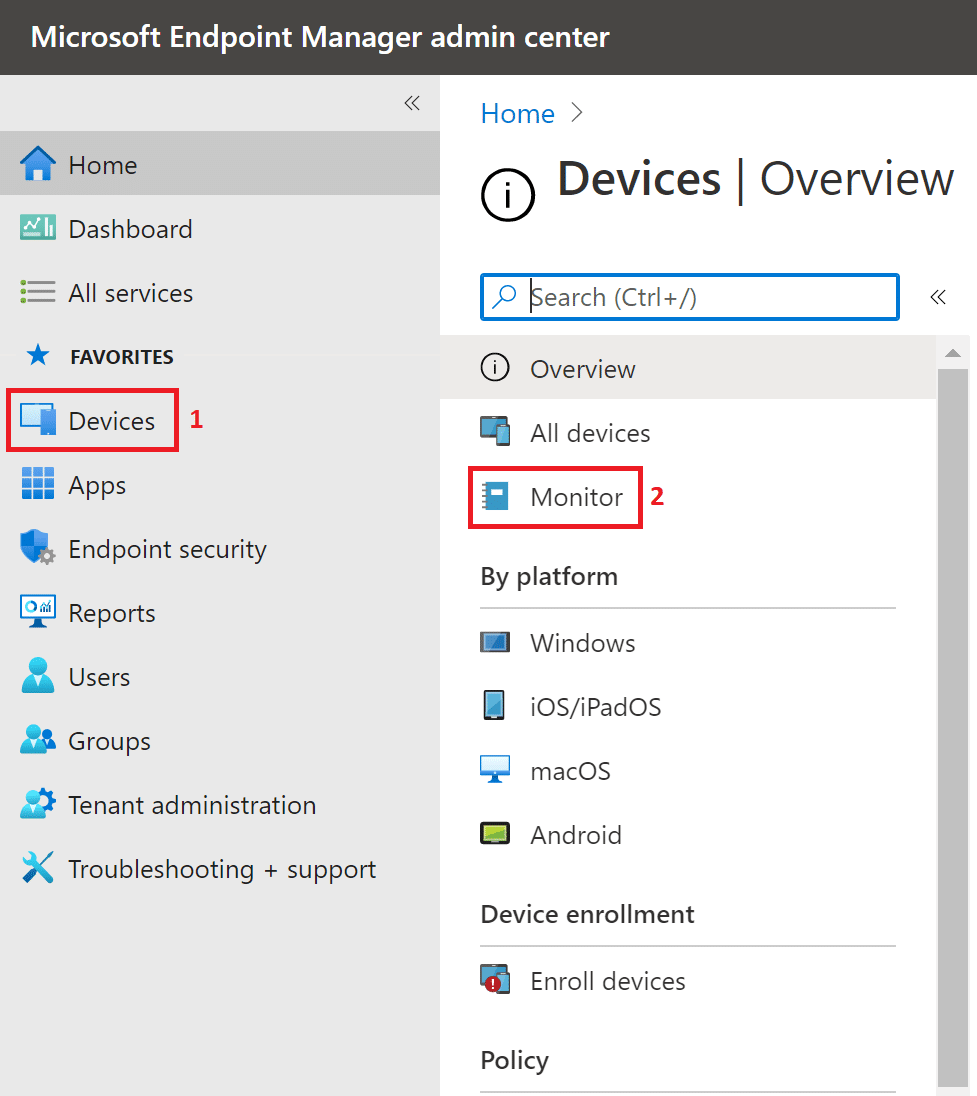977x1096 pixels.
Task: Select the Devices icon in the sidebar
Action: point(38,420)
